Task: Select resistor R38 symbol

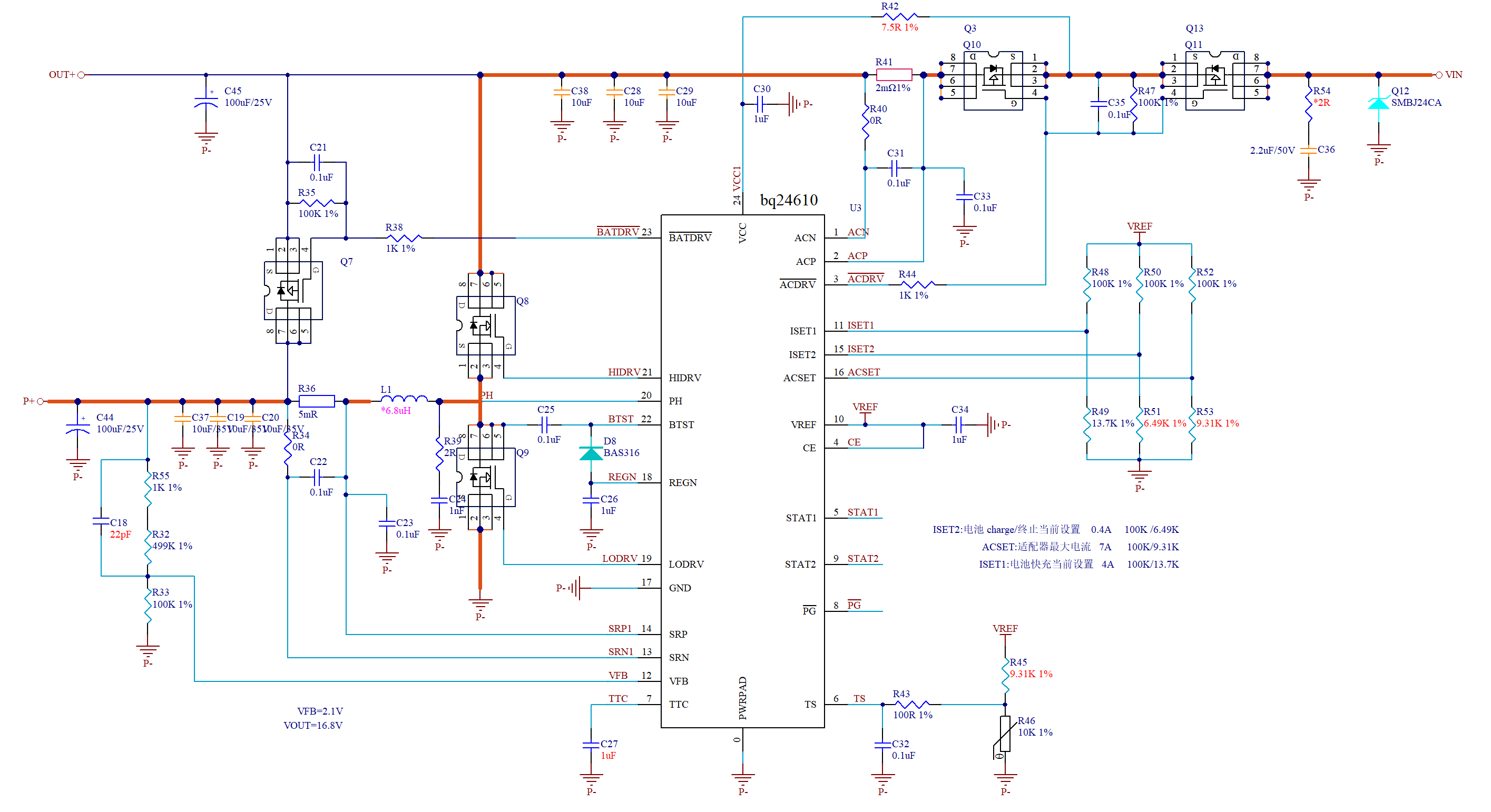Action: (x=404, y=237)
